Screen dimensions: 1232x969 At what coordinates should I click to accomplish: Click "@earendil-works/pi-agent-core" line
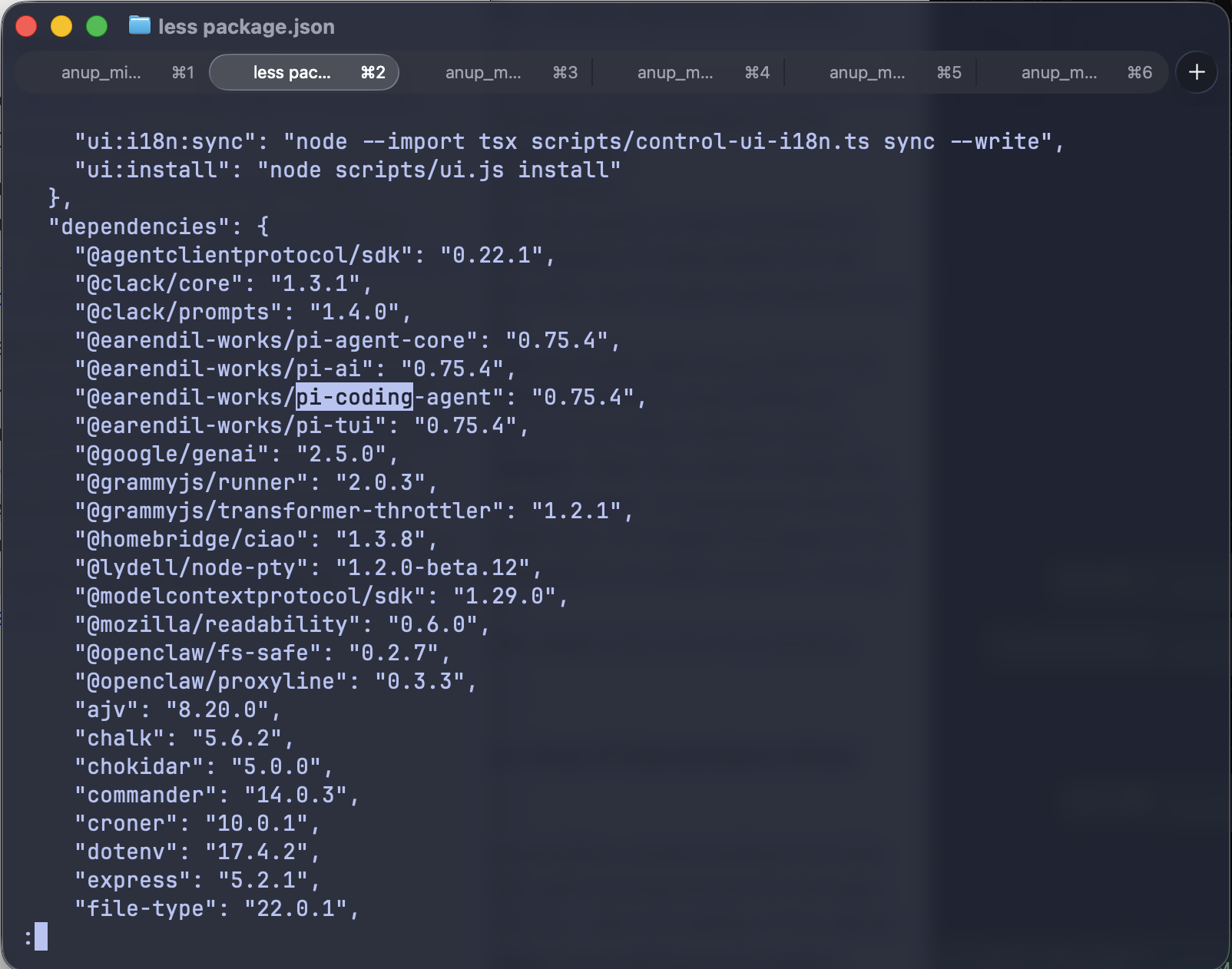pyautogui.click(x=347, y=340)
